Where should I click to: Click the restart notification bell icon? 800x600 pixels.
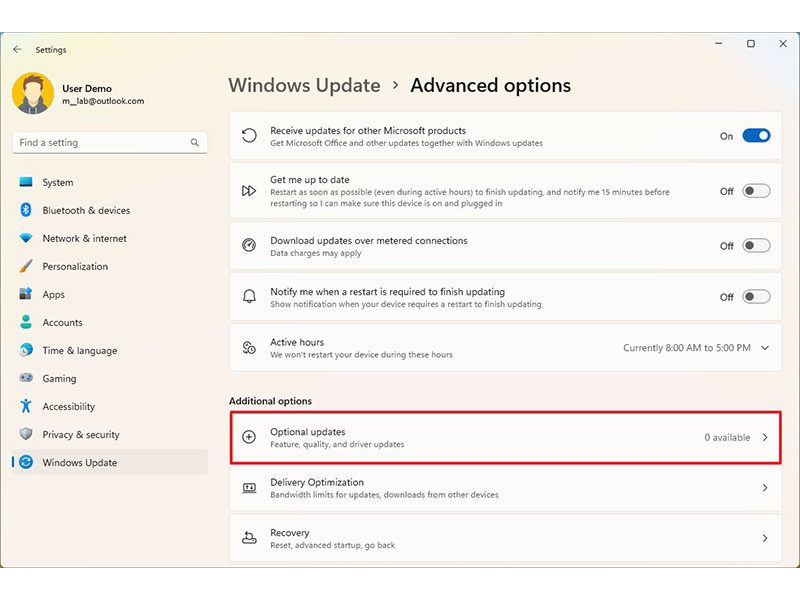click(249, 296)
